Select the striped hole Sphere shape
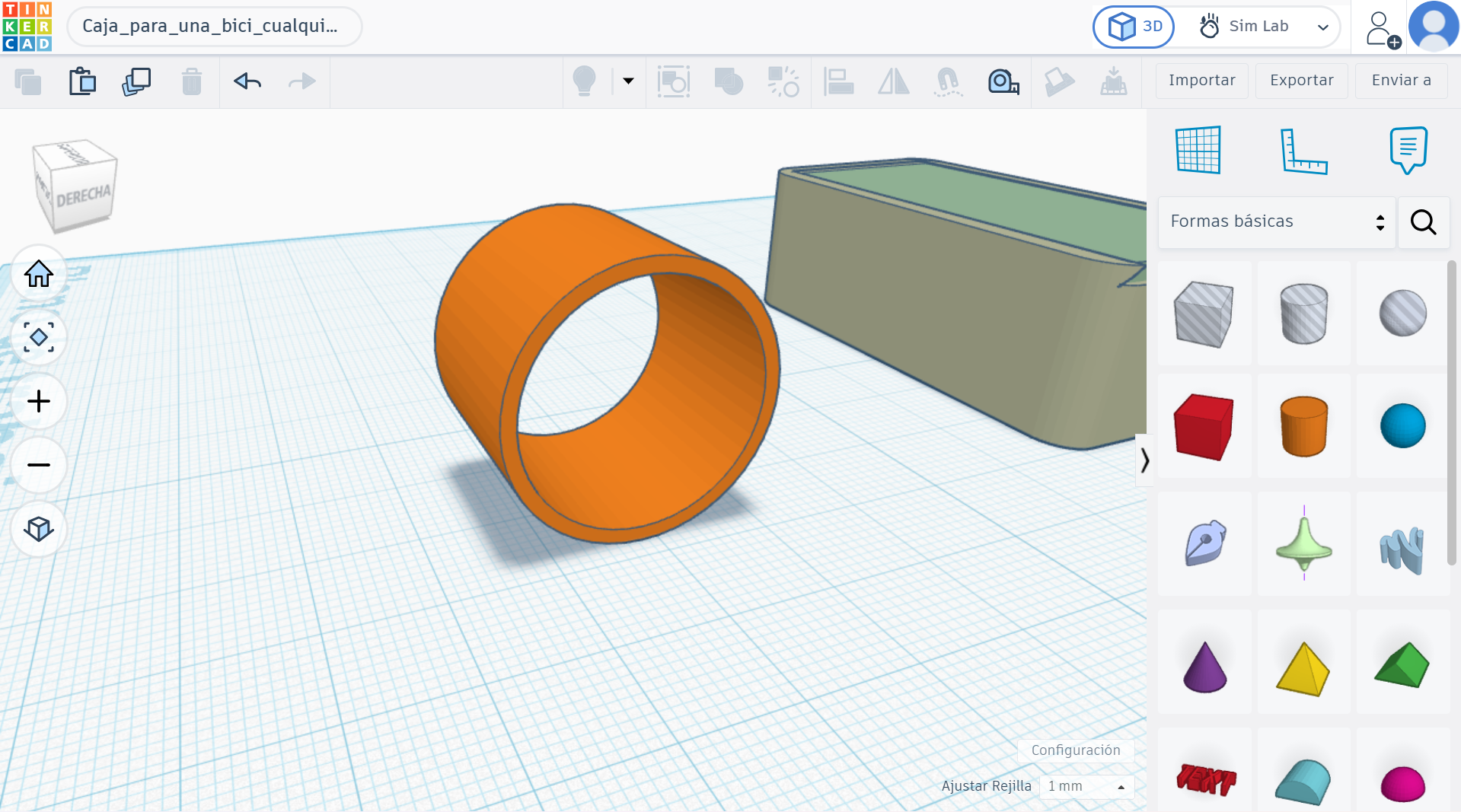Viewport: 1461px width, 812px height. tap(1402, 314)
